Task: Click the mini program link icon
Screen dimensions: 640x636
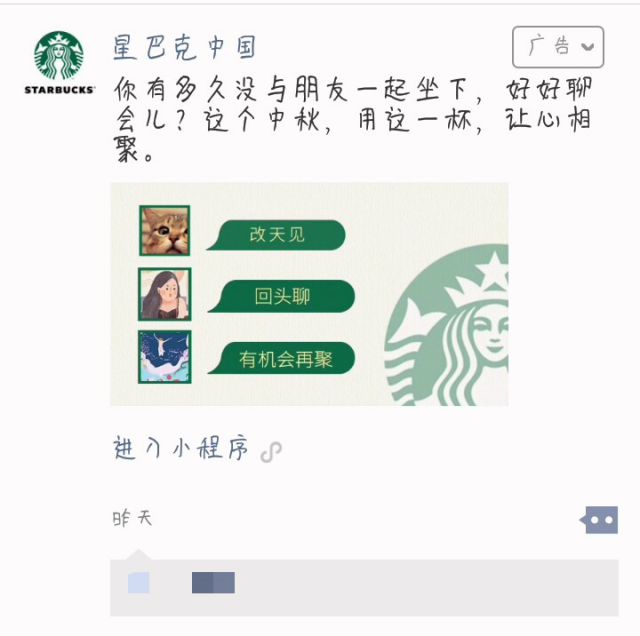Action: click(271, 451)
